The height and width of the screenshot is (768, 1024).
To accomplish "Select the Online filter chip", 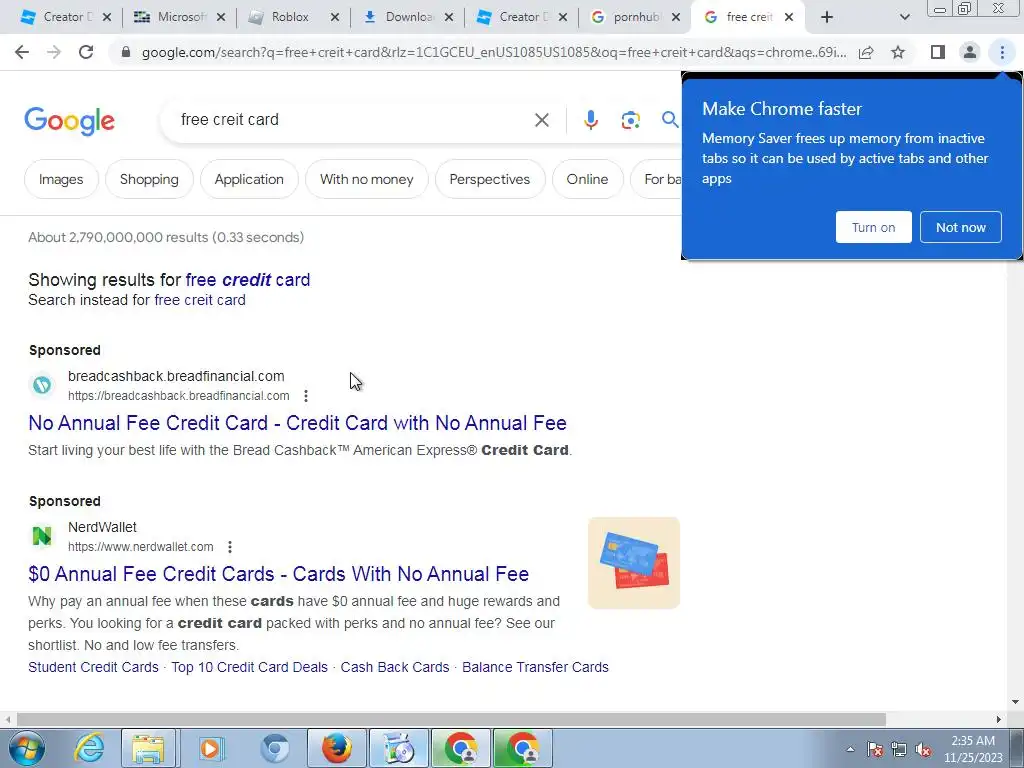I will (x=587, y=179).
